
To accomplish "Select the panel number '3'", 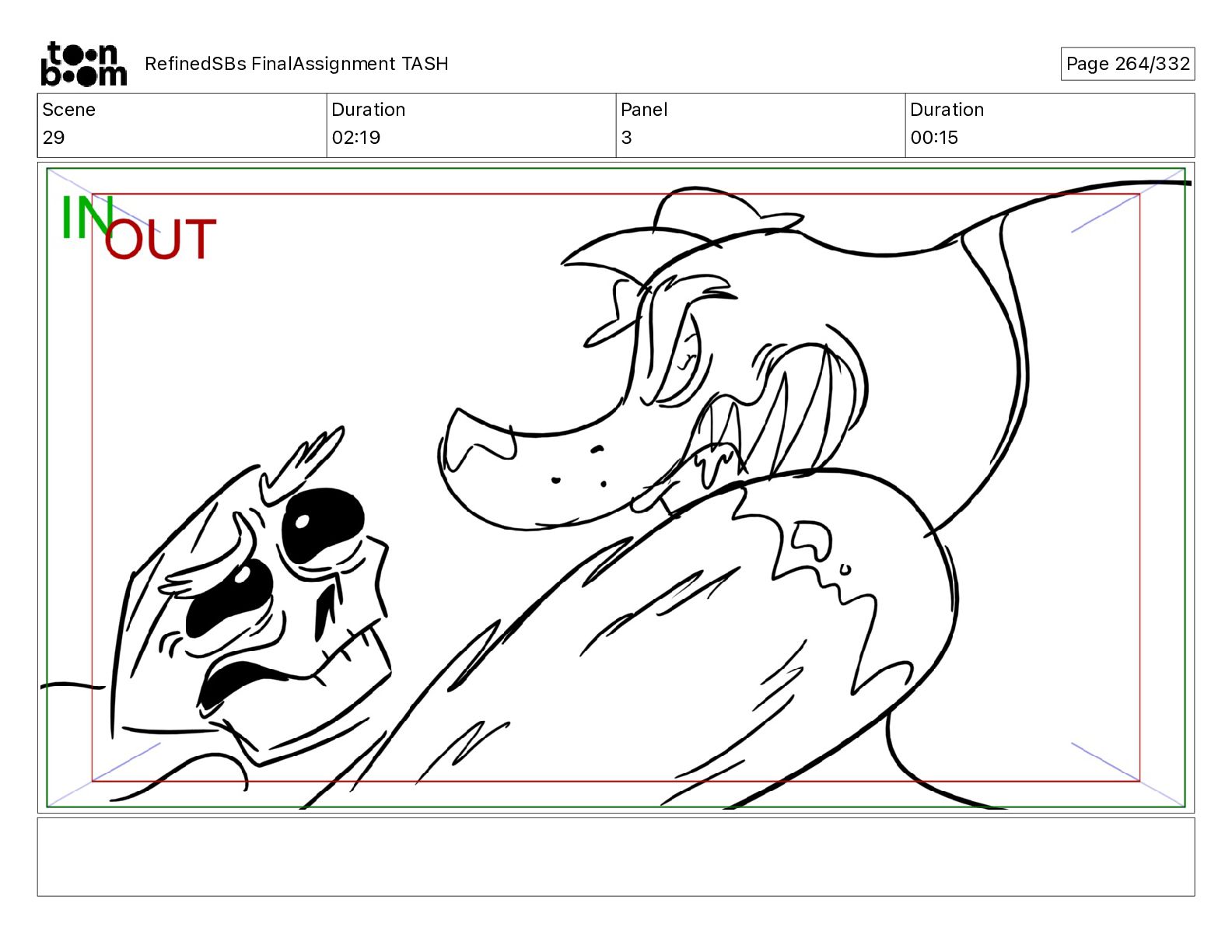I will pos(627,138).
